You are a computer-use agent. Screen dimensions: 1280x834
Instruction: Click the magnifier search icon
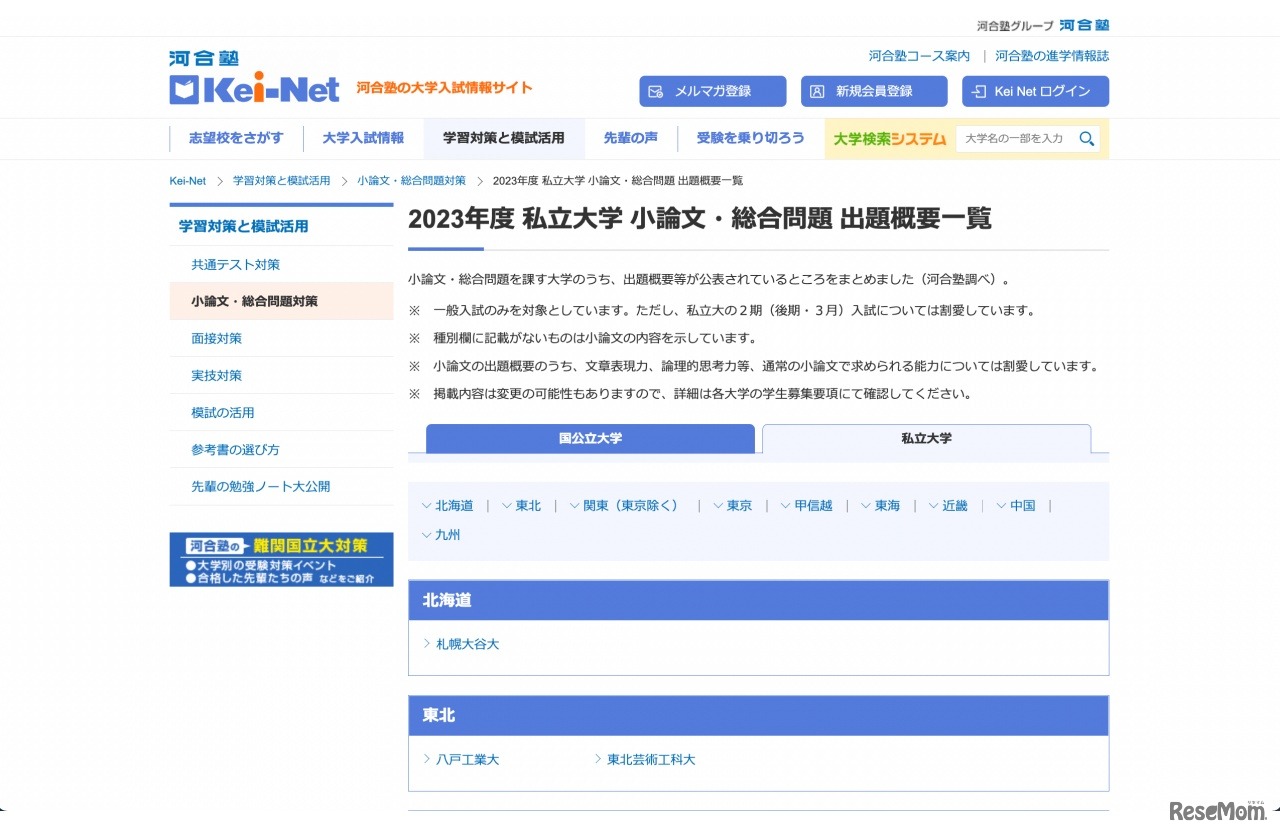(1086, 139)
